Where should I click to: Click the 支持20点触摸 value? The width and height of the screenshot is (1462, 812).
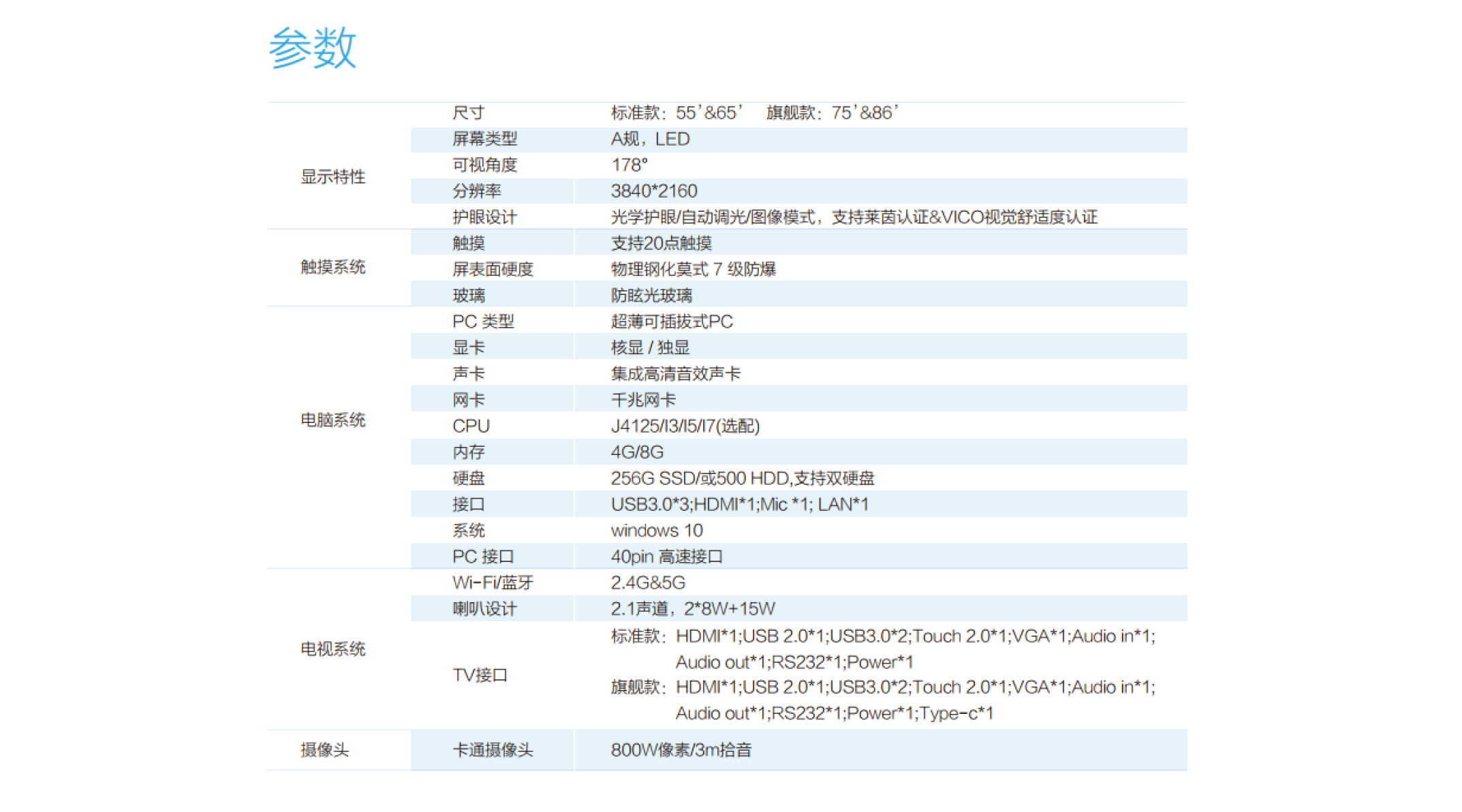pos(662,243)
